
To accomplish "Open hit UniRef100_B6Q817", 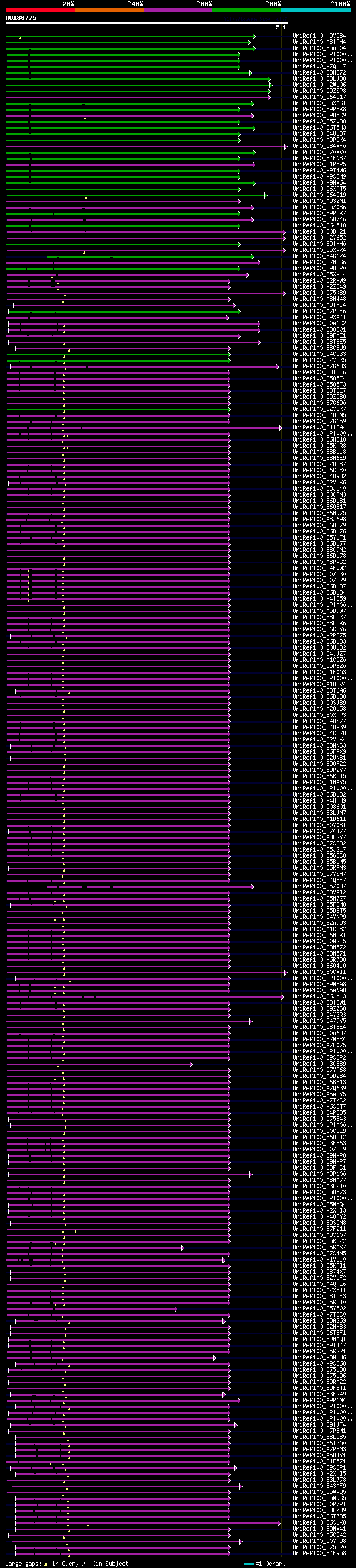I will (x=319, y=507).
